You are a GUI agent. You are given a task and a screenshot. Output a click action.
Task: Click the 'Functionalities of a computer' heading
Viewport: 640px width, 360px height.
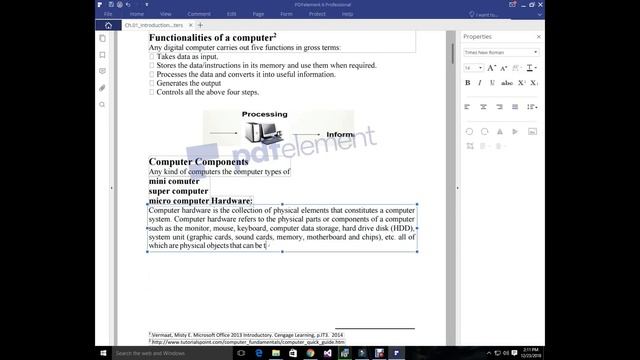click(213, 38)
